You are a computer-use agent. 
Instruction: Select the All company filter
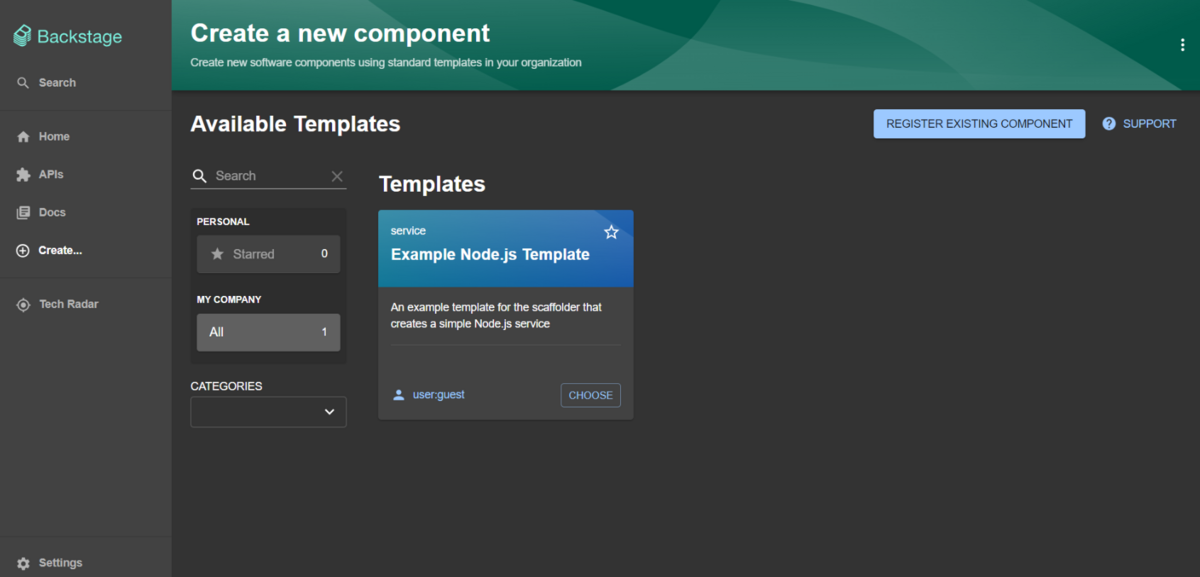click(268, 332)
